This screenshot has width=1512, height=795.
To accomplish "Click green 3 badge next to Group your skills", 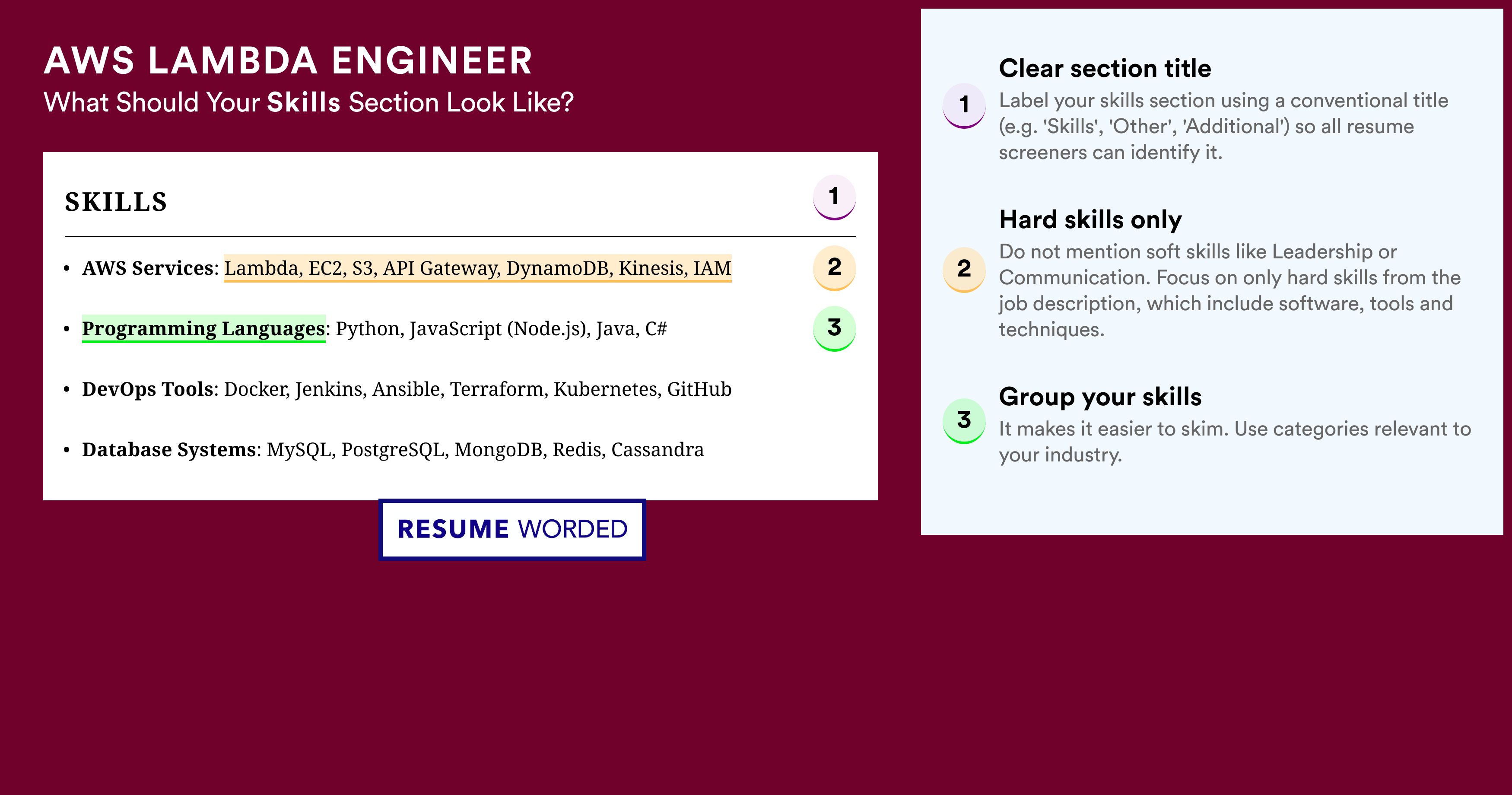I will tap(964, 421).
